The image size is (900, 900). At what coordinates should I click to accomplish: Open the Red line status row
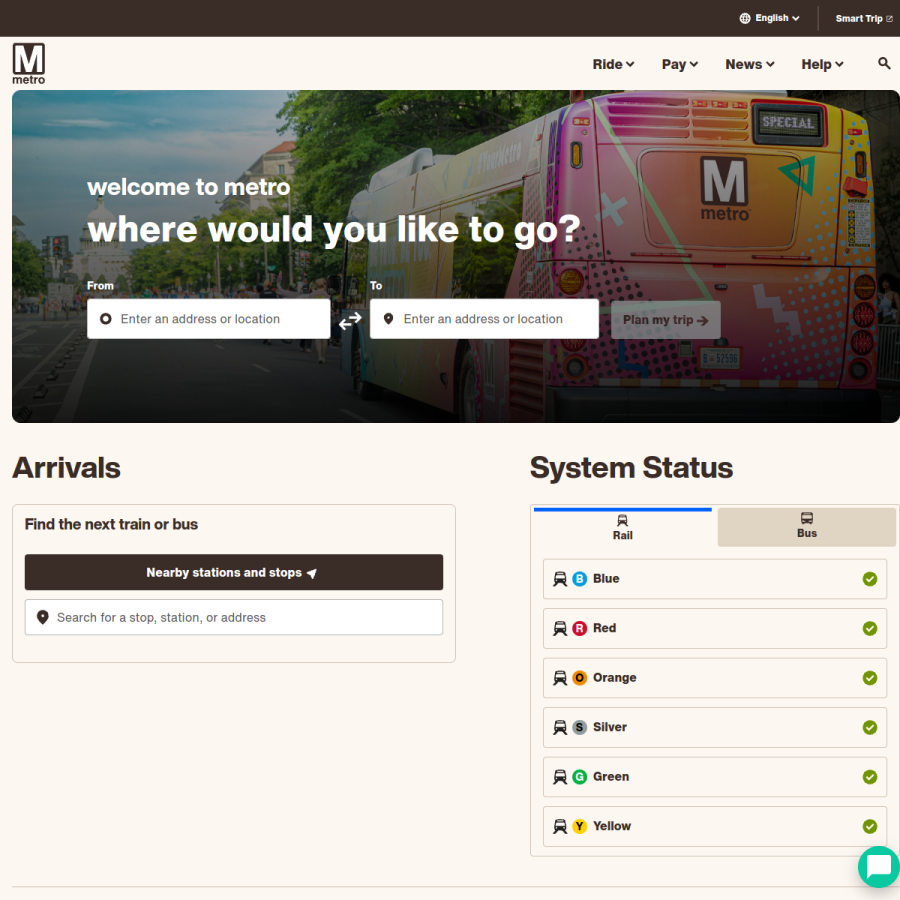[x=715, y=629]
